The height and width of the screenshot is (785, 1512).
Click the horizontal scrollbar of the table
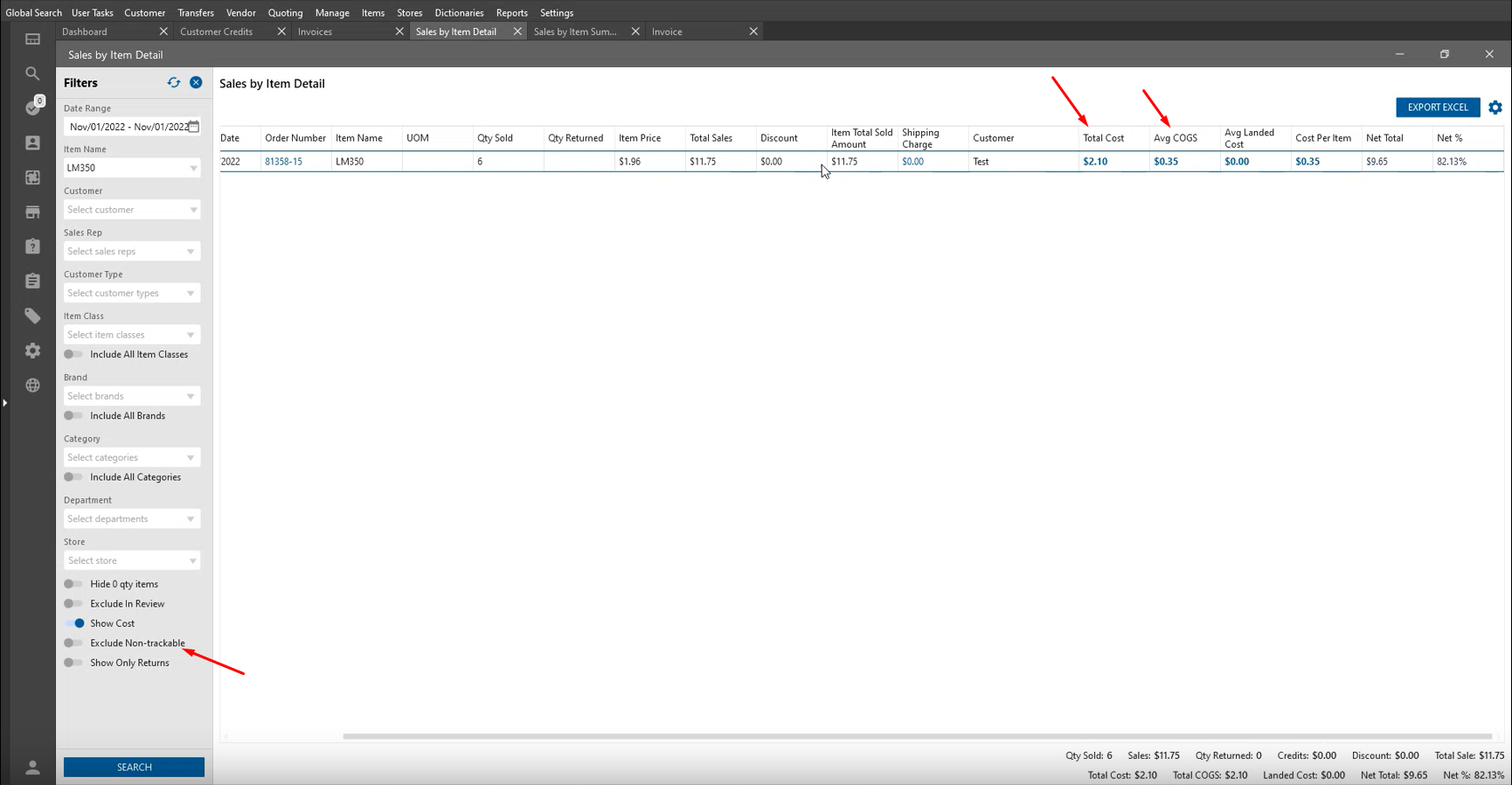(917, 736)
